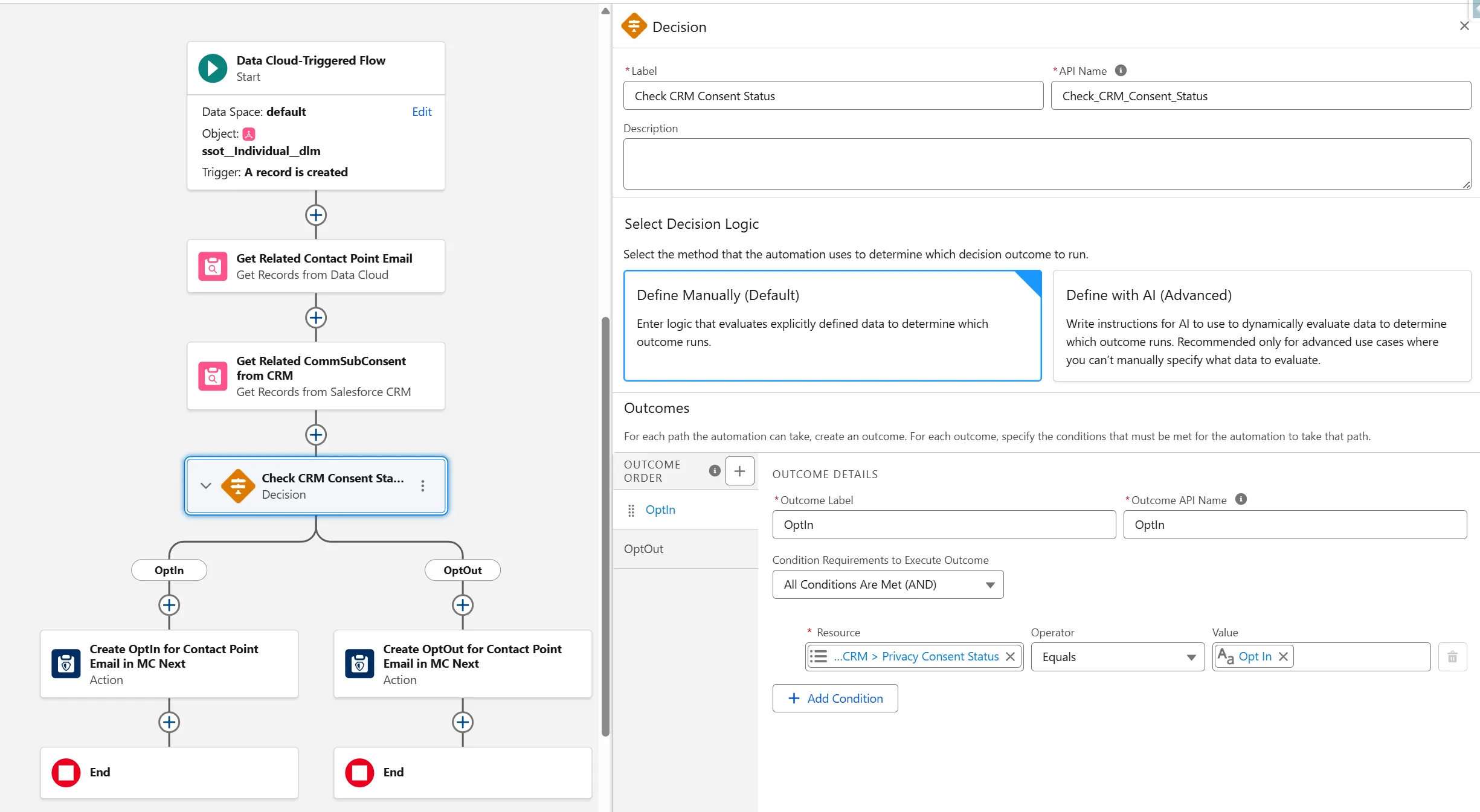Image resolution: width=1480 pixels, height=812 pixels.
Task: Click the OptIn outcome reorder handle
Action: pyautogui.click(x=631, y=511)
